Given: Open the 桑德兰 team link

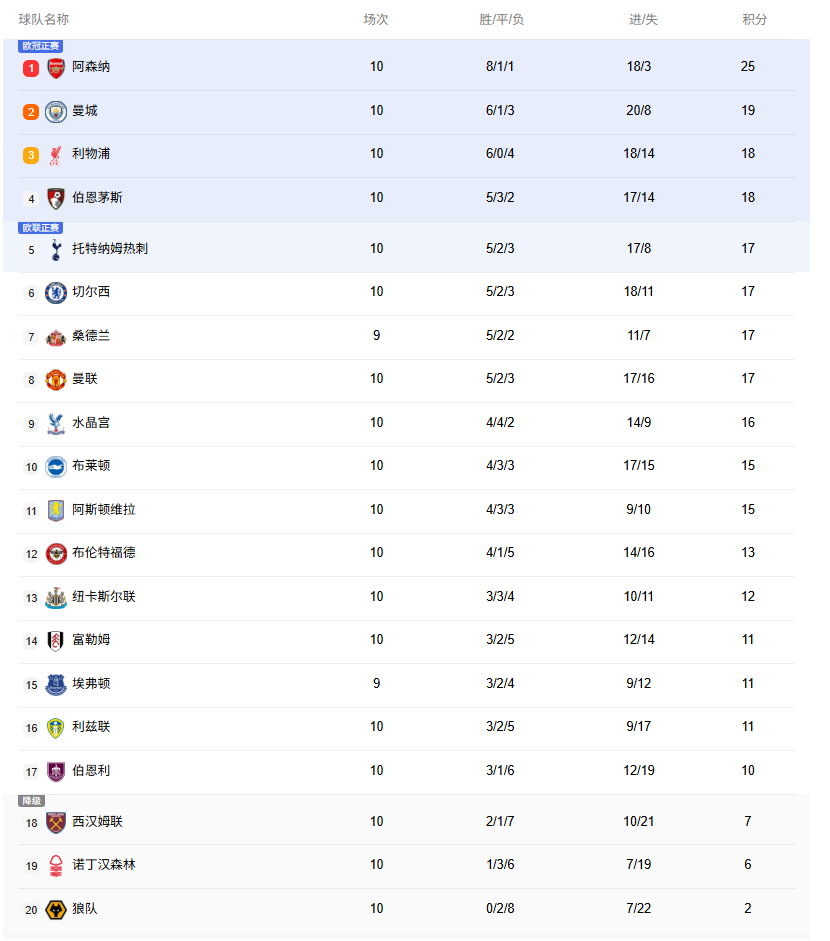Looking at the screenshot, I should point(91,336).
